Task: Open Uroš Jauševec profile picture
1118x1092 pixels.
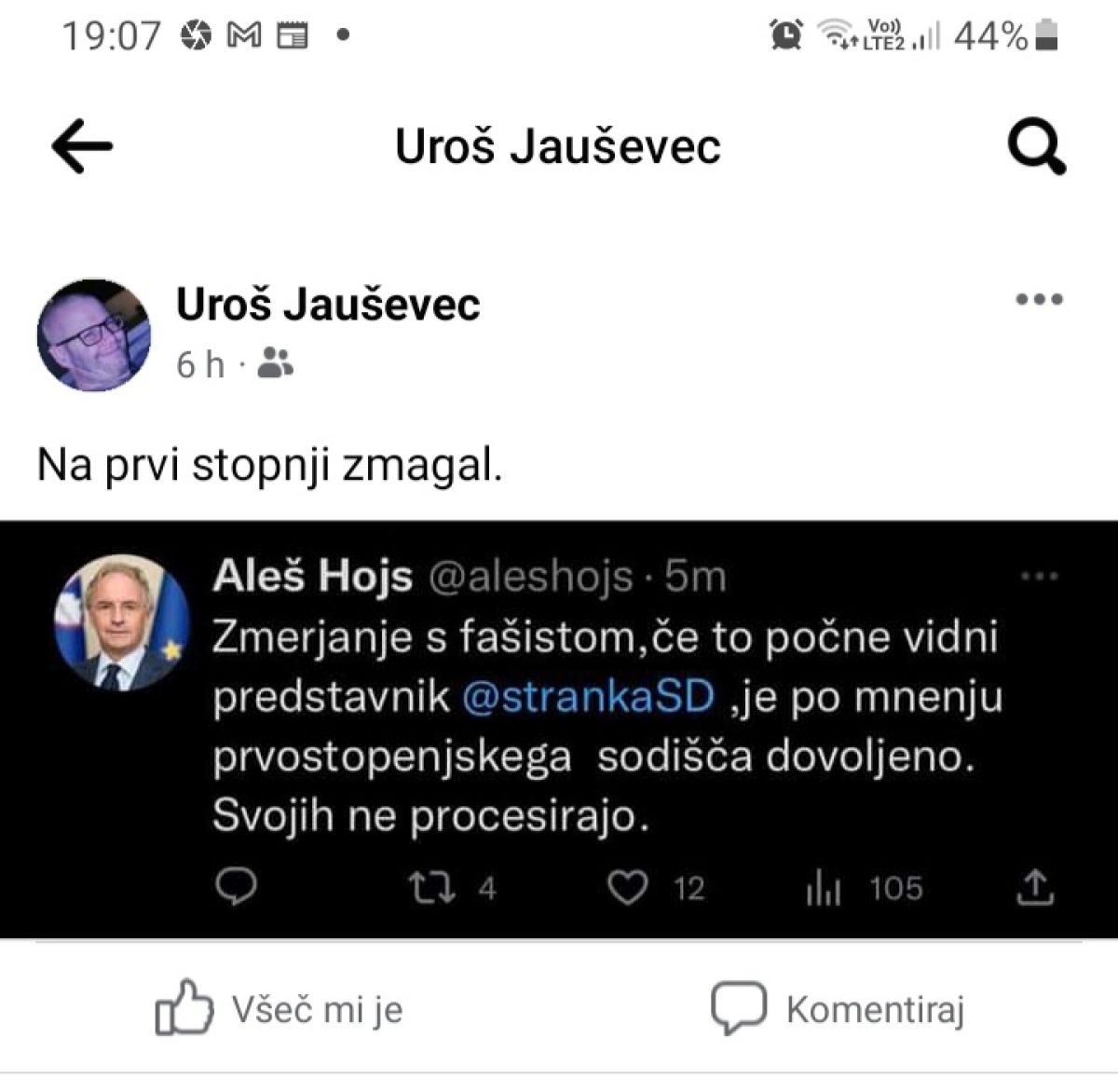Action: 93,335
